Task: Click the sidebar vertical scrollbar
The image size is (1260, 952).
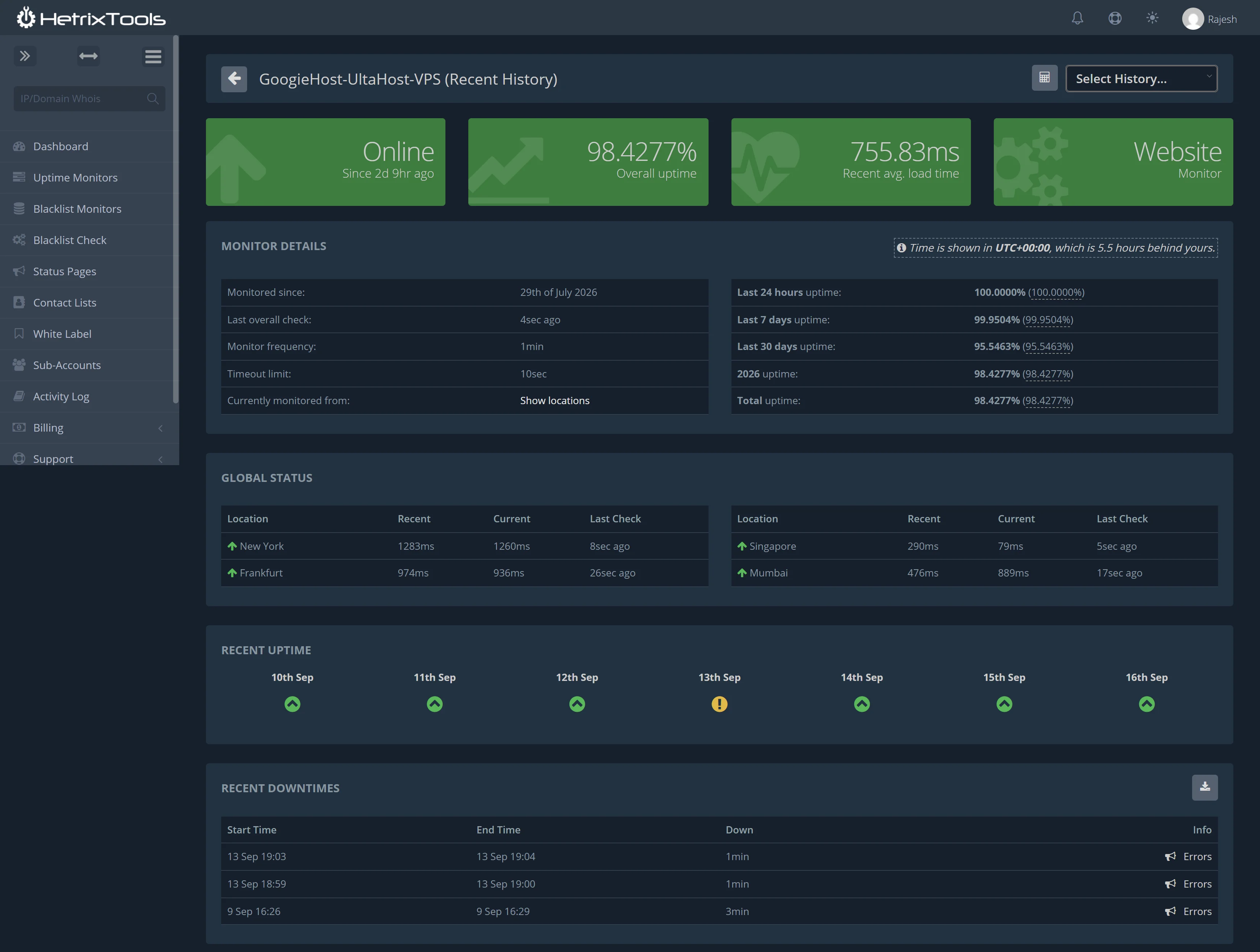Action: coord(175,219)
